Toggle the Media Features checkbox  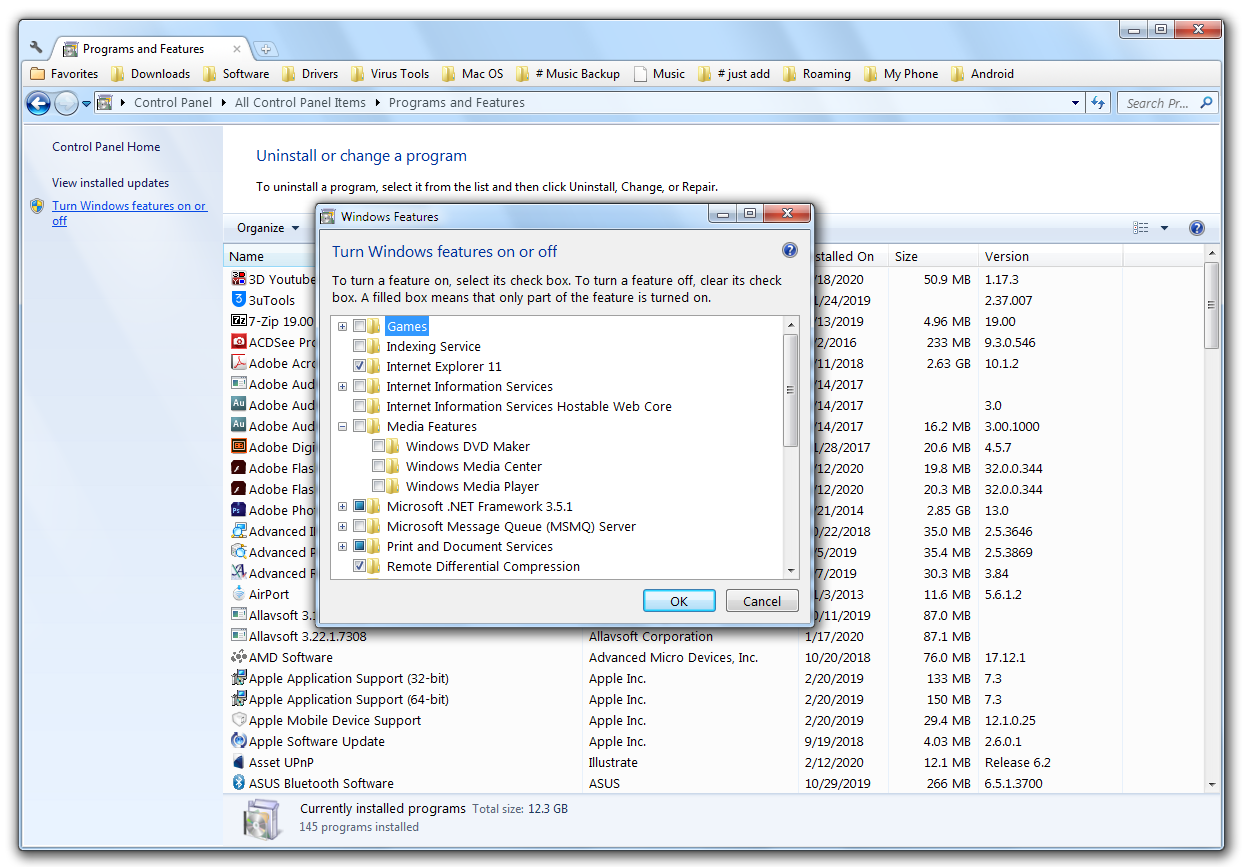coord(359,426)
